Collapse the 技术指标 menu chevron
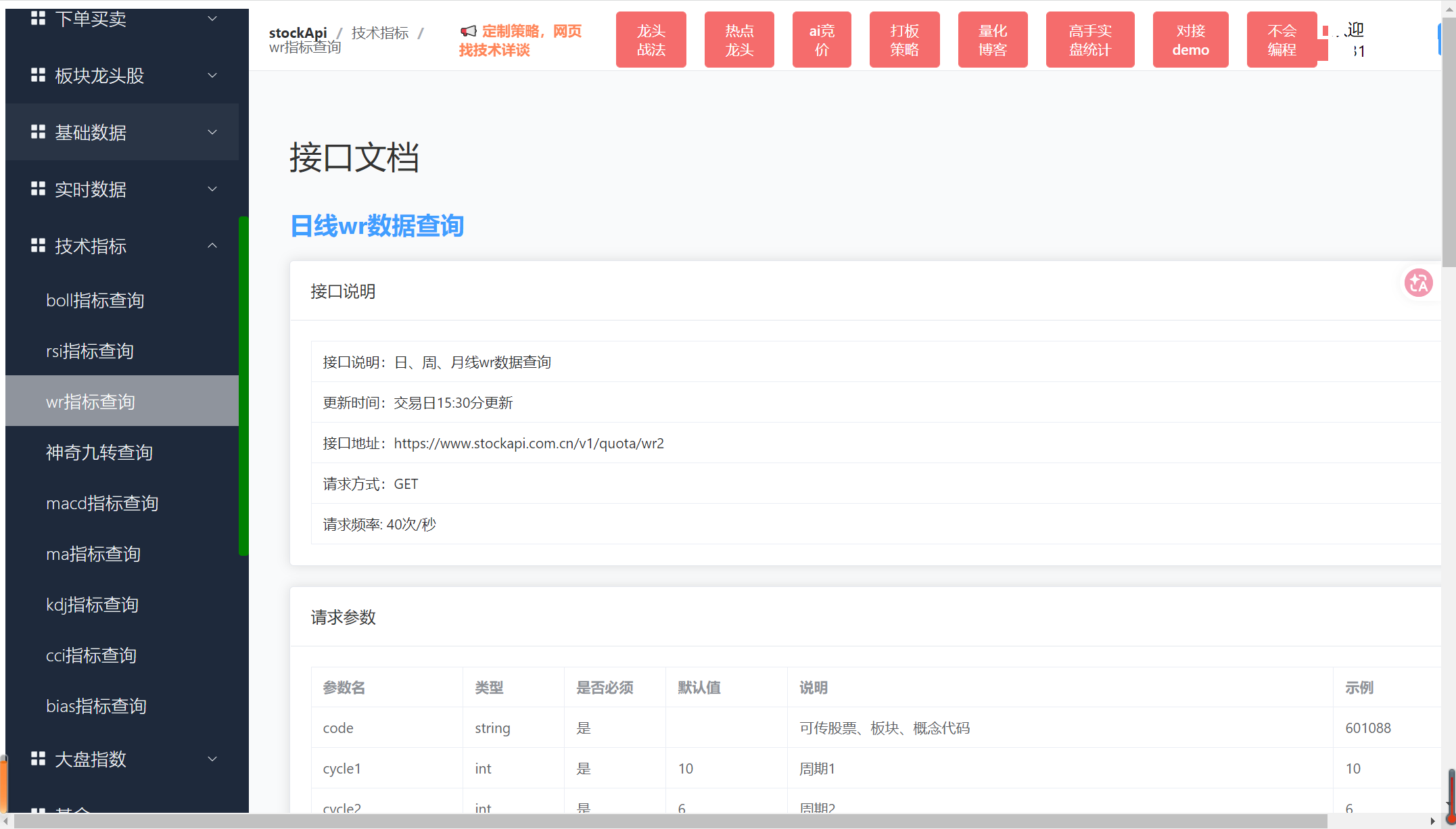 pos(212,245)
